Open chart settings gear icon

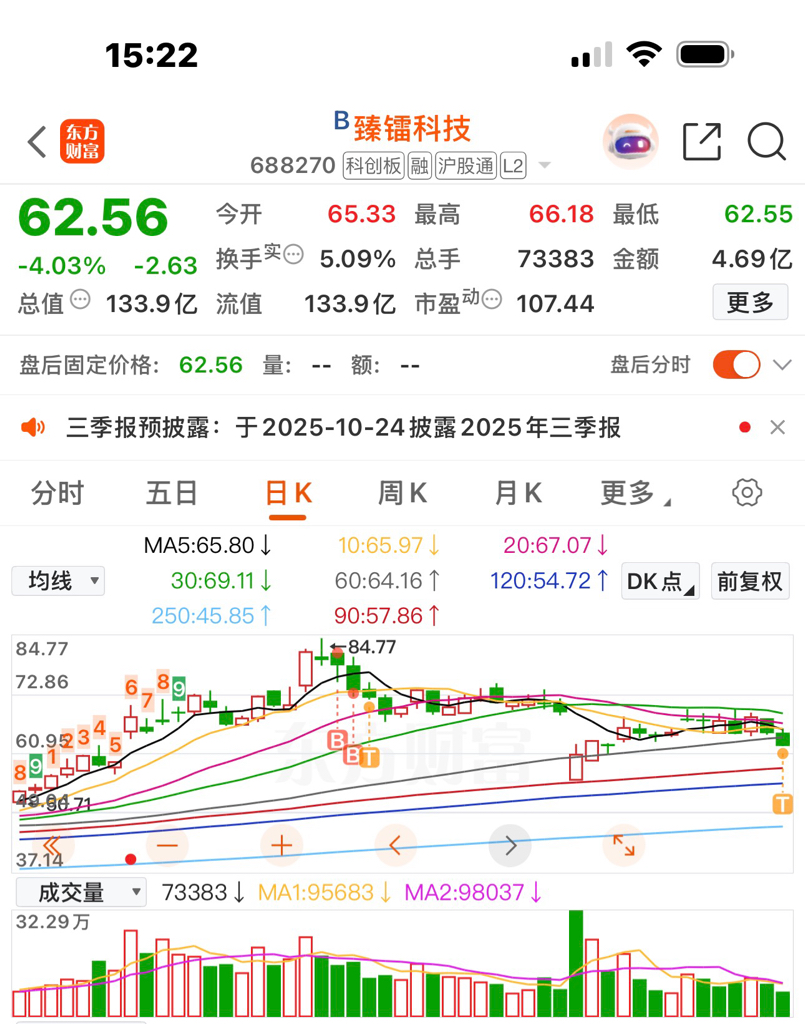747,492
